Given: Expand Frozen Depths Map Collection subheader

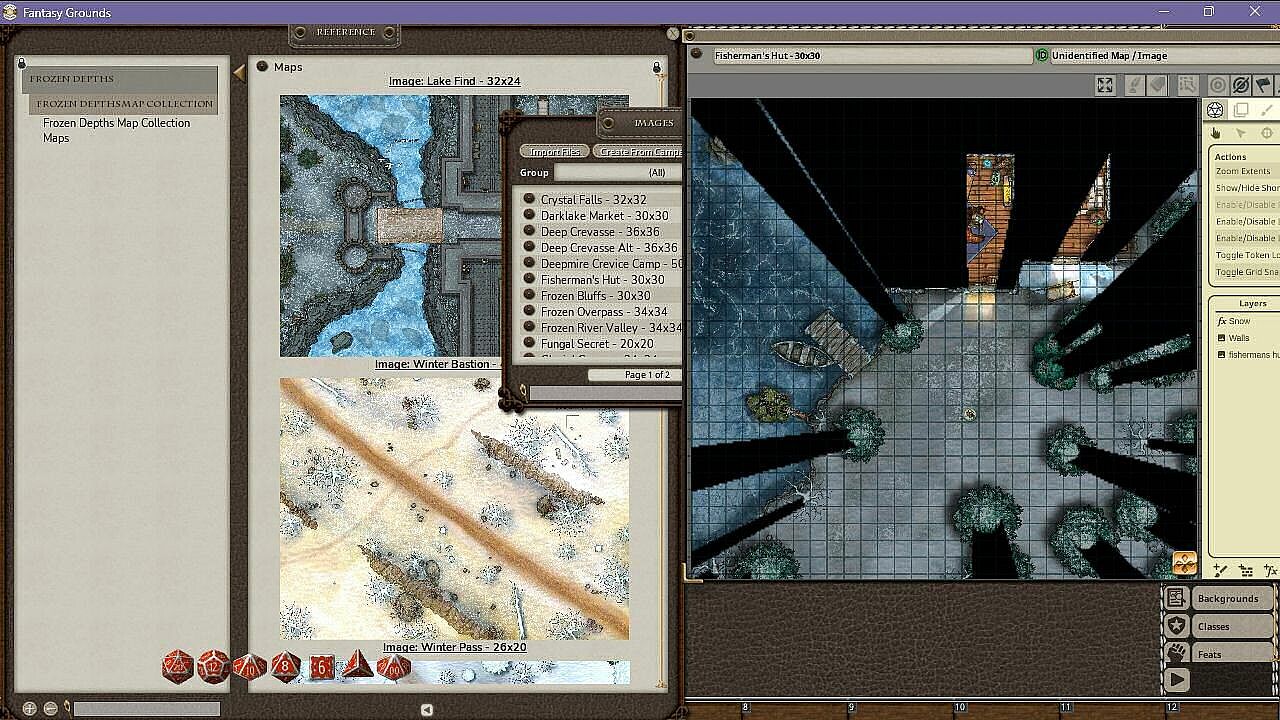Looking at the screenshot, I should click(125, 104).
